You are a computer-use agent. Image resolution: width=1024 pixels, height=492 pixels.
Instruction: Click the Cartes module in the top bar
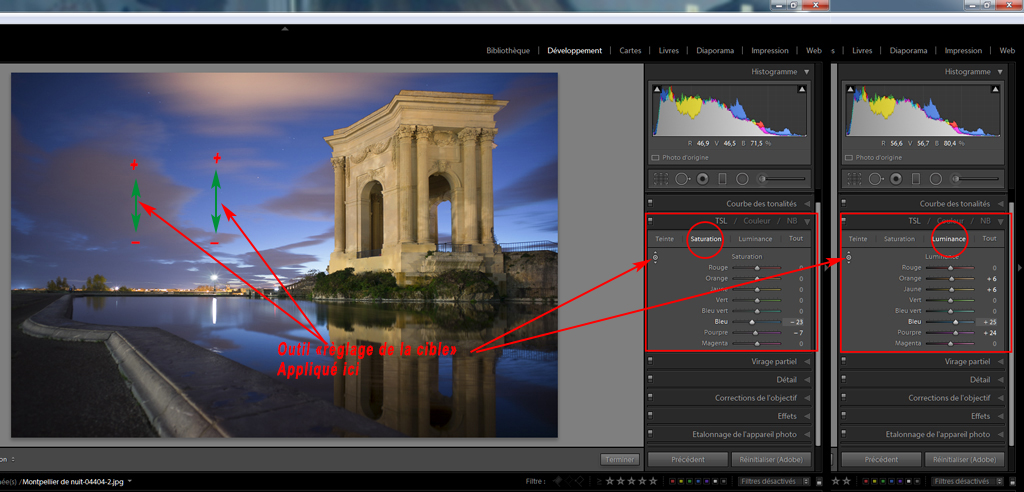tap(630, 50)
